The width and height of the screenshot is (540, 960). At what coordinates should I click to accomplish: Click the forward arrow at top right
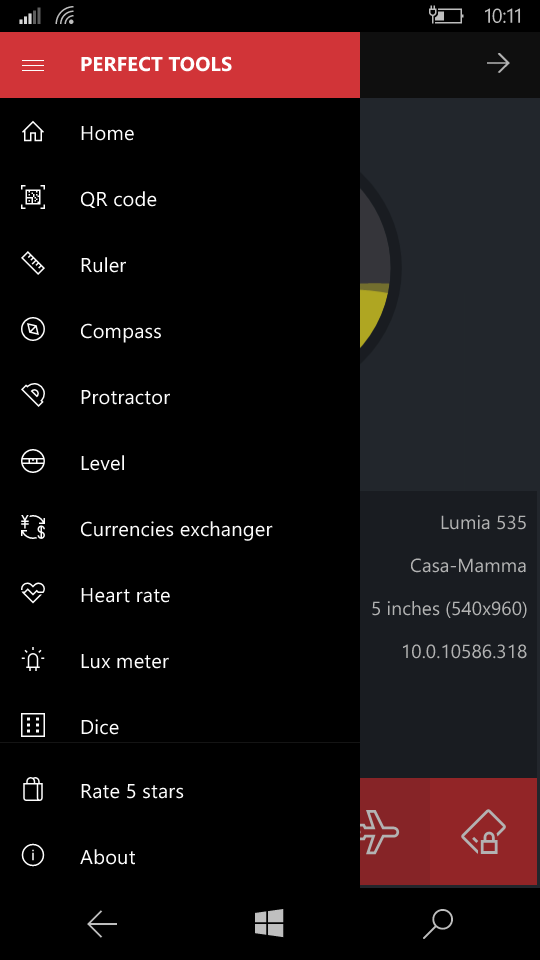click(x=498, y=64)
